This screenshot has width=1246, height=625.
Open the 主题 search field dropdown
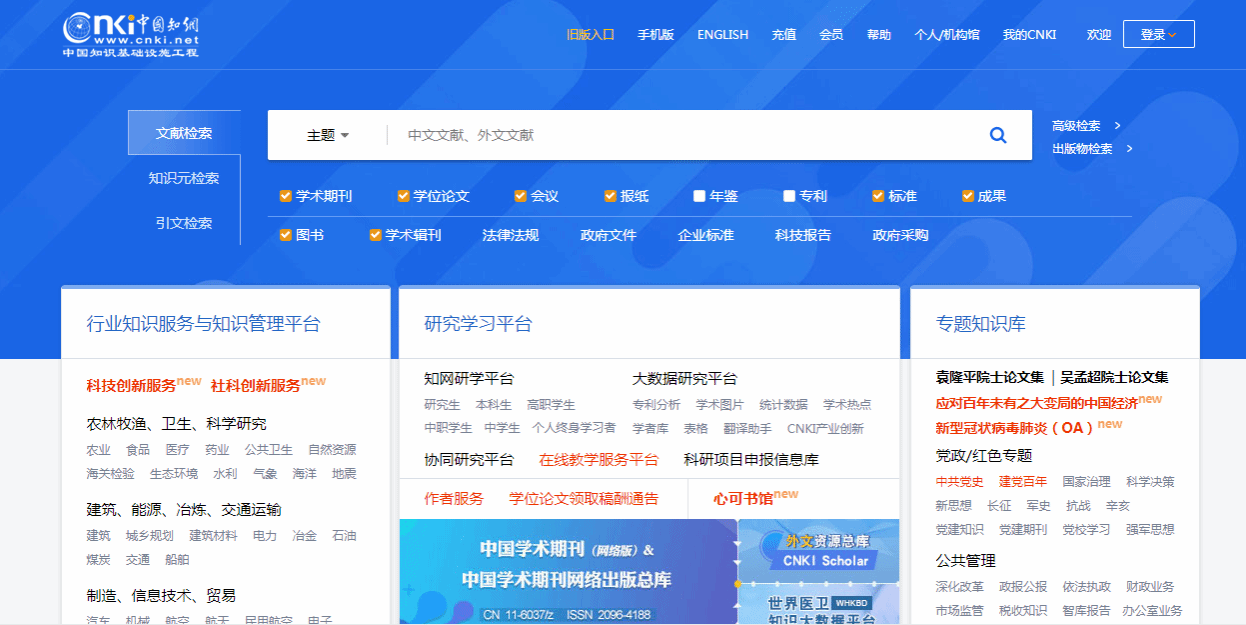pos(327,135)
